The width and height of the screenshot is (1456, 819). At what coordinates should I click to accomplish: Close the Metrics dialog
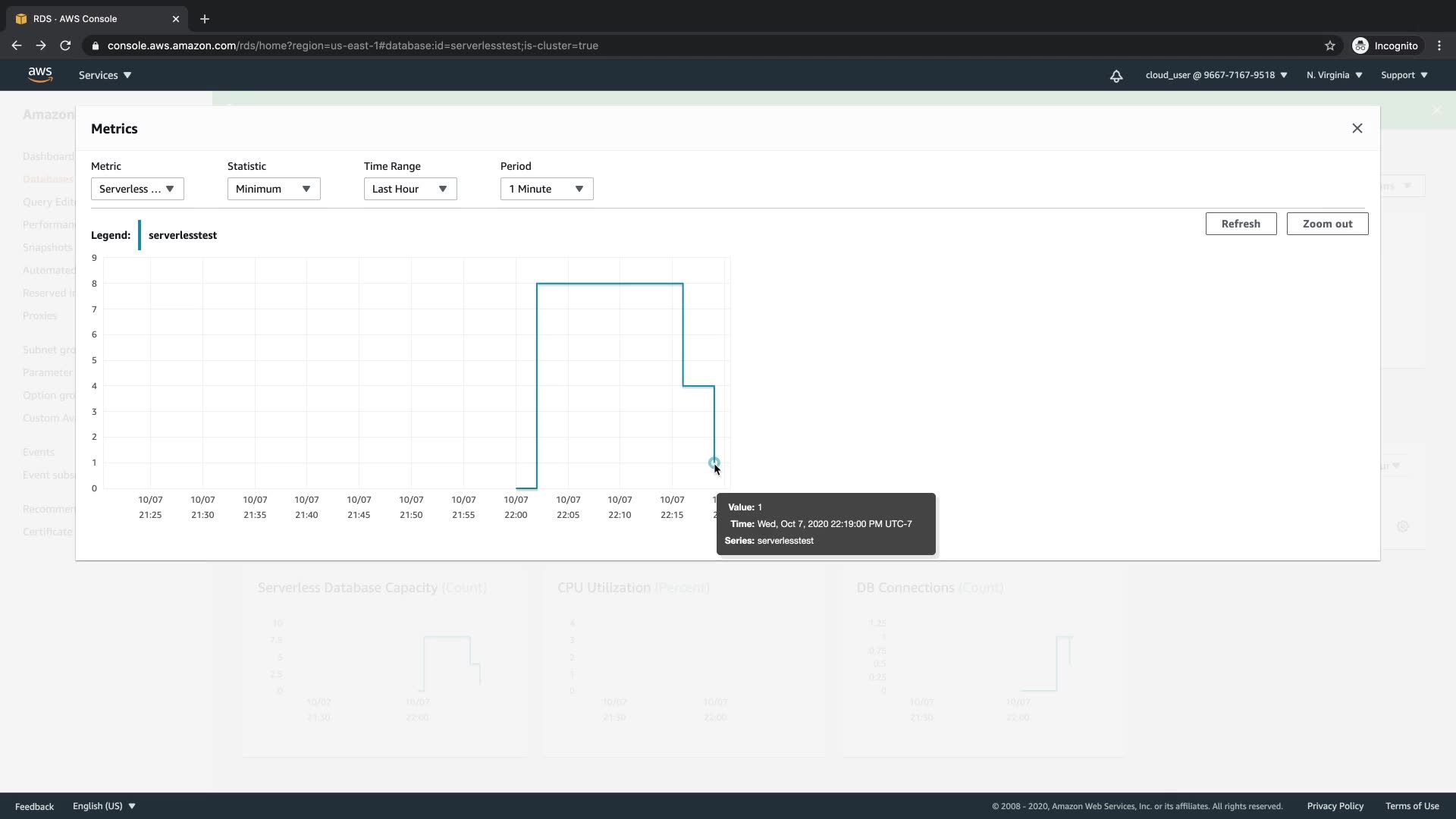pyautogui.click(x=1357, y=128)
